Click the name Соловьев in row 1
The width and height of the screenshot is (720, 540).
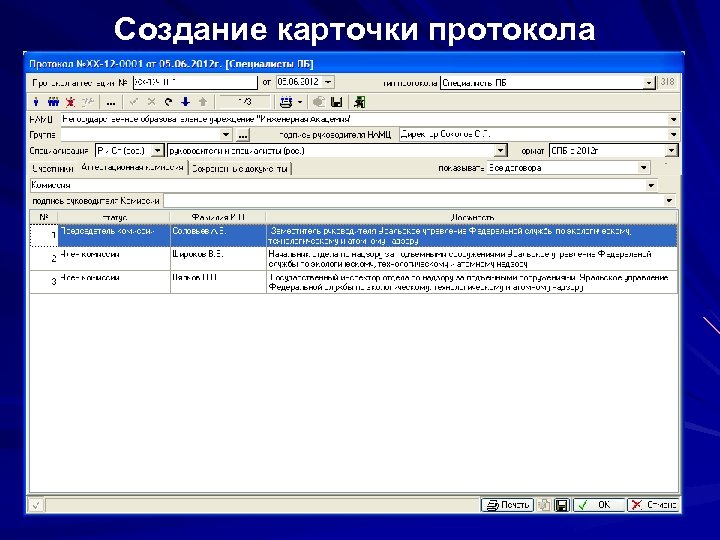tap(199, 231)
